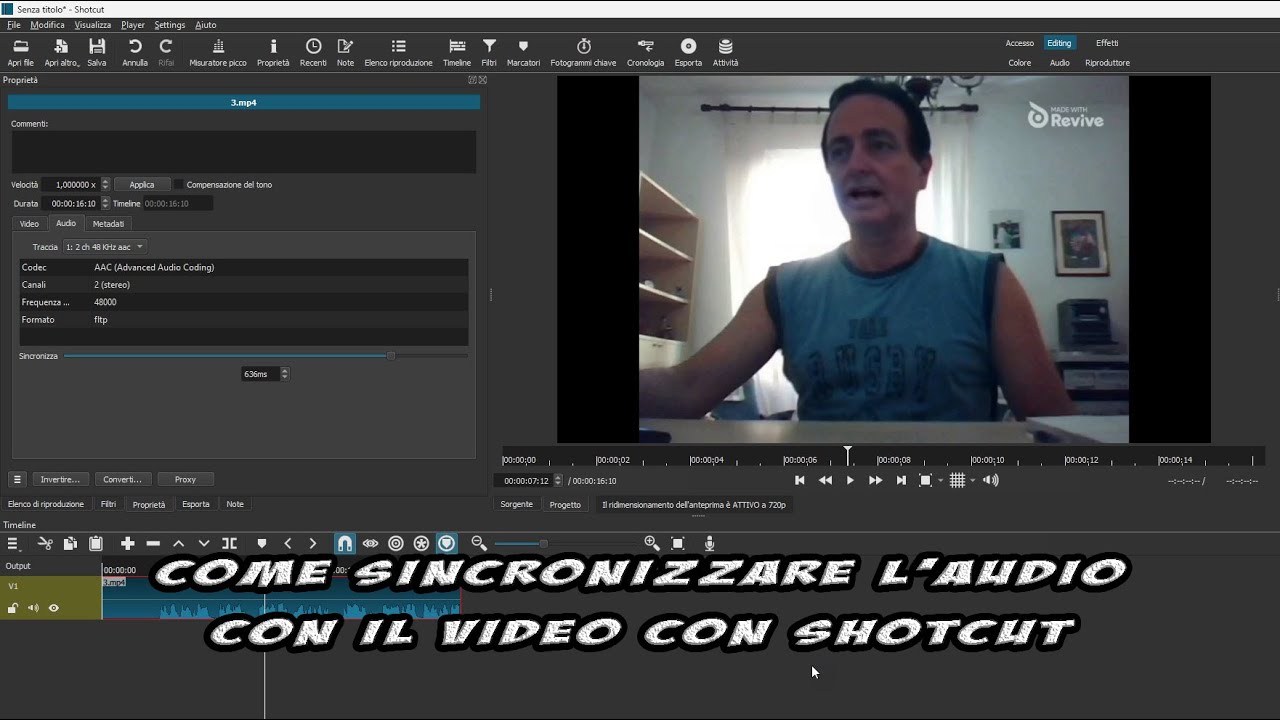This screenshot has width=1280, height=720.
Task: Append clip with timeline plus icon
Action: tap(127, 543)
